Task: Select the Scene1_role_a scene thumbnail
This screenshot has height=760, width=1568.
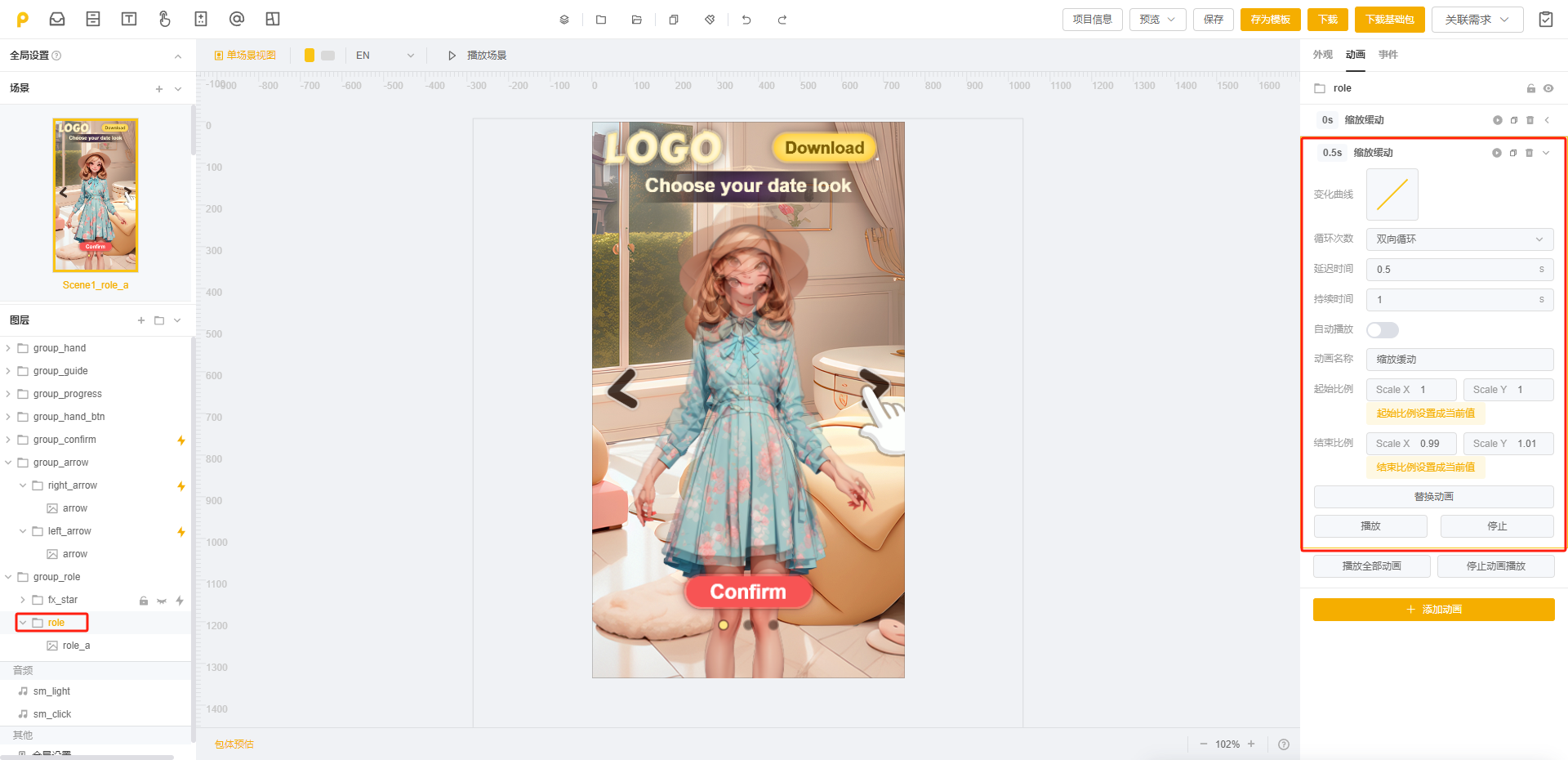Action: coord(96,195)
